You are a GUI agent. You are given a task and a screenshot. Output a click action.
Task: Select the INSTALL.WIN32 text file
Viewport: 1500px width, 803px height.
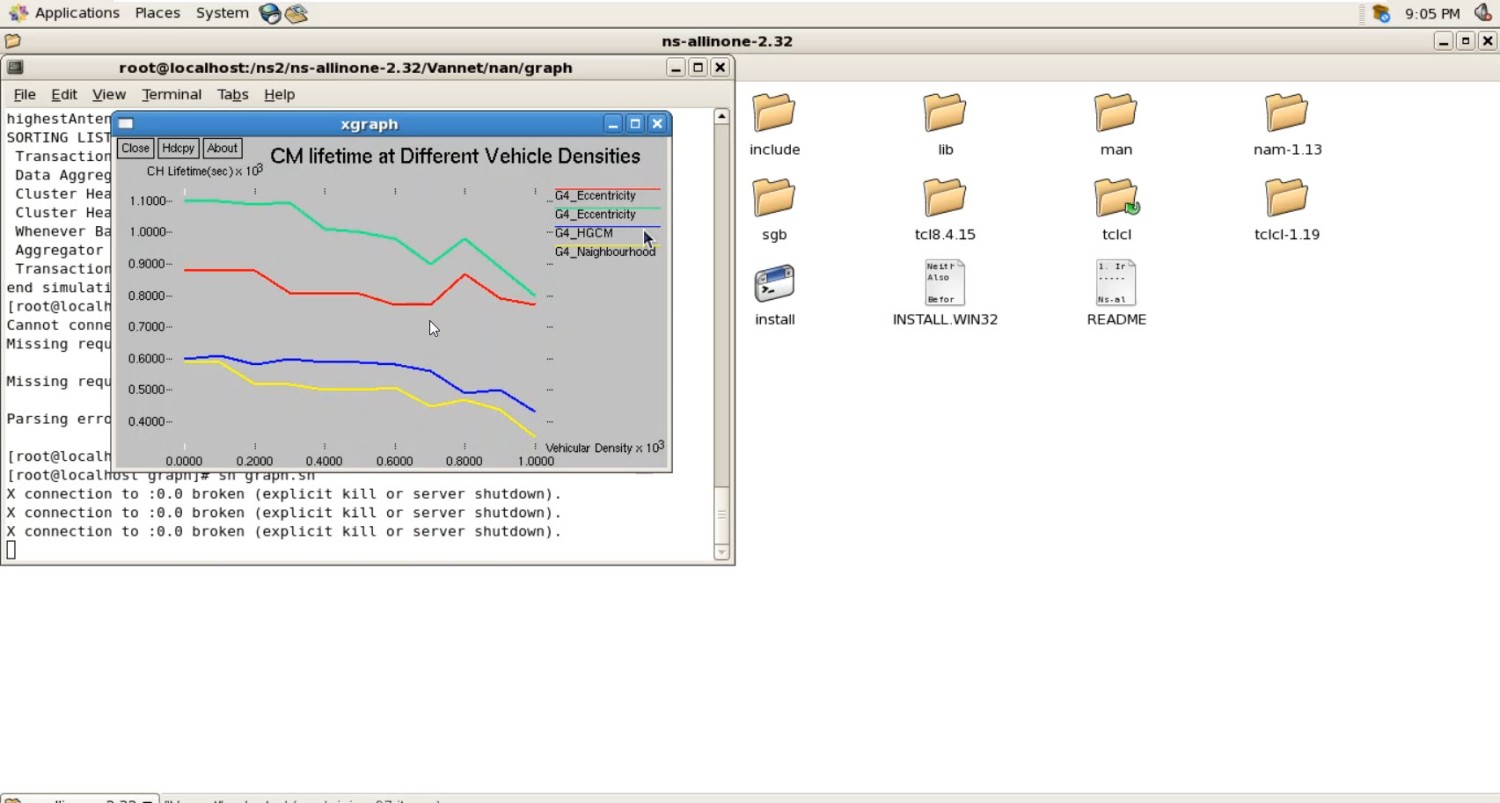point(945,284)
